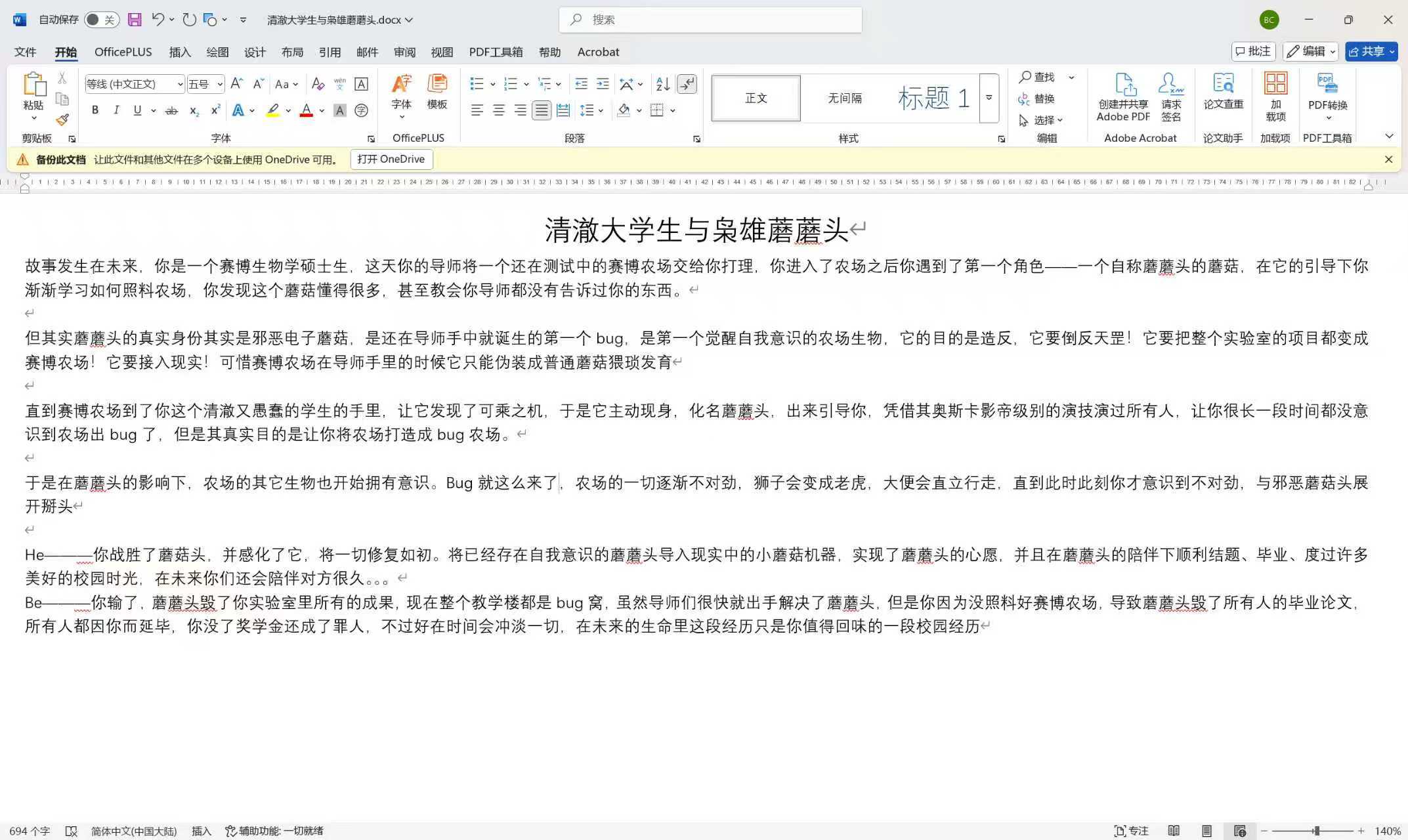Toggle bold formatting
Screen dimensions: 1408x840
[x=95, y=110]
